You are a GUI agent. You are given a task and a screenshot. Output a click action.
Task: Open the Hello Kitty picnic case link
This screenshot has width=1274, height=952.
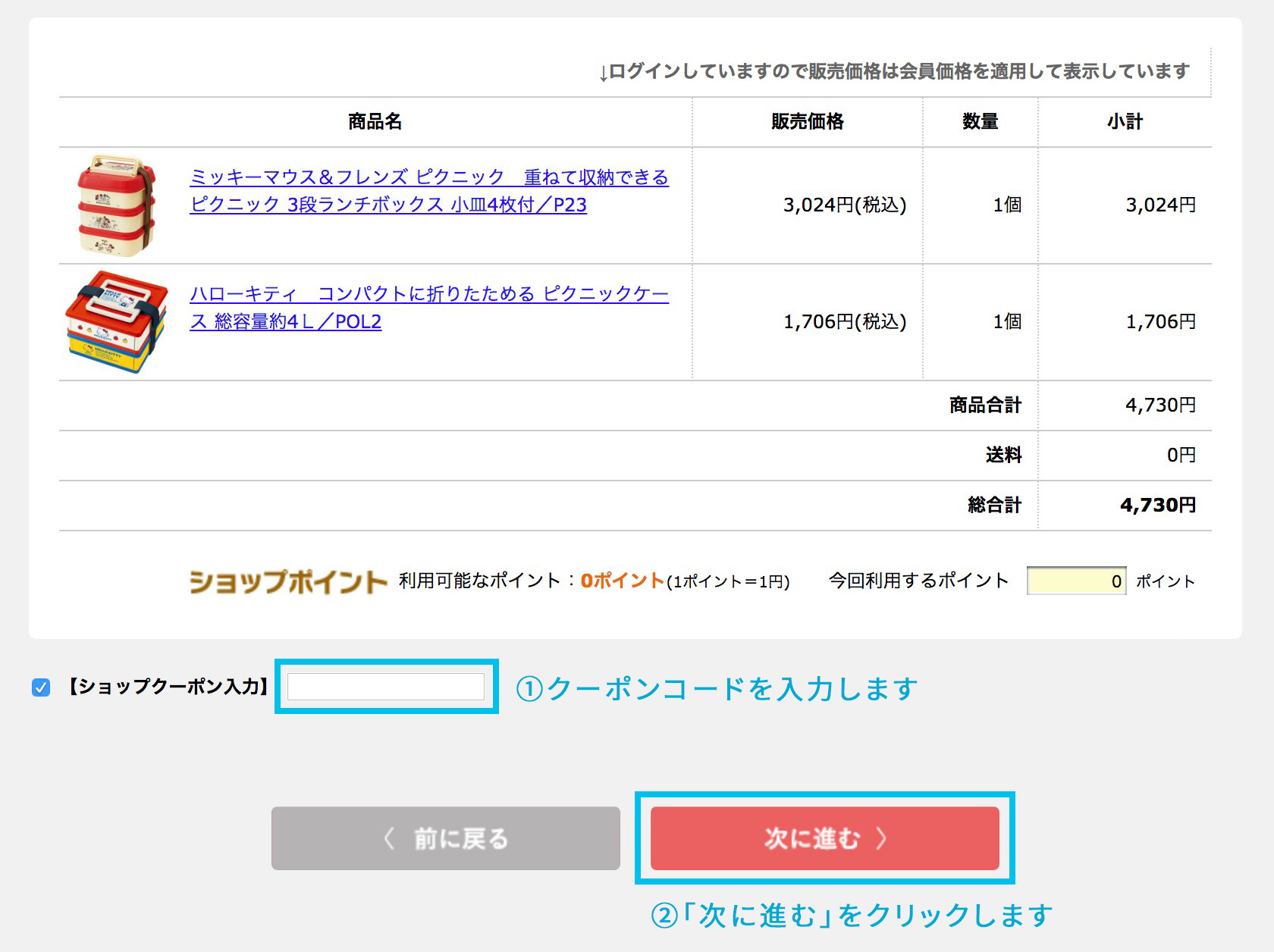(x=429, y=308)
